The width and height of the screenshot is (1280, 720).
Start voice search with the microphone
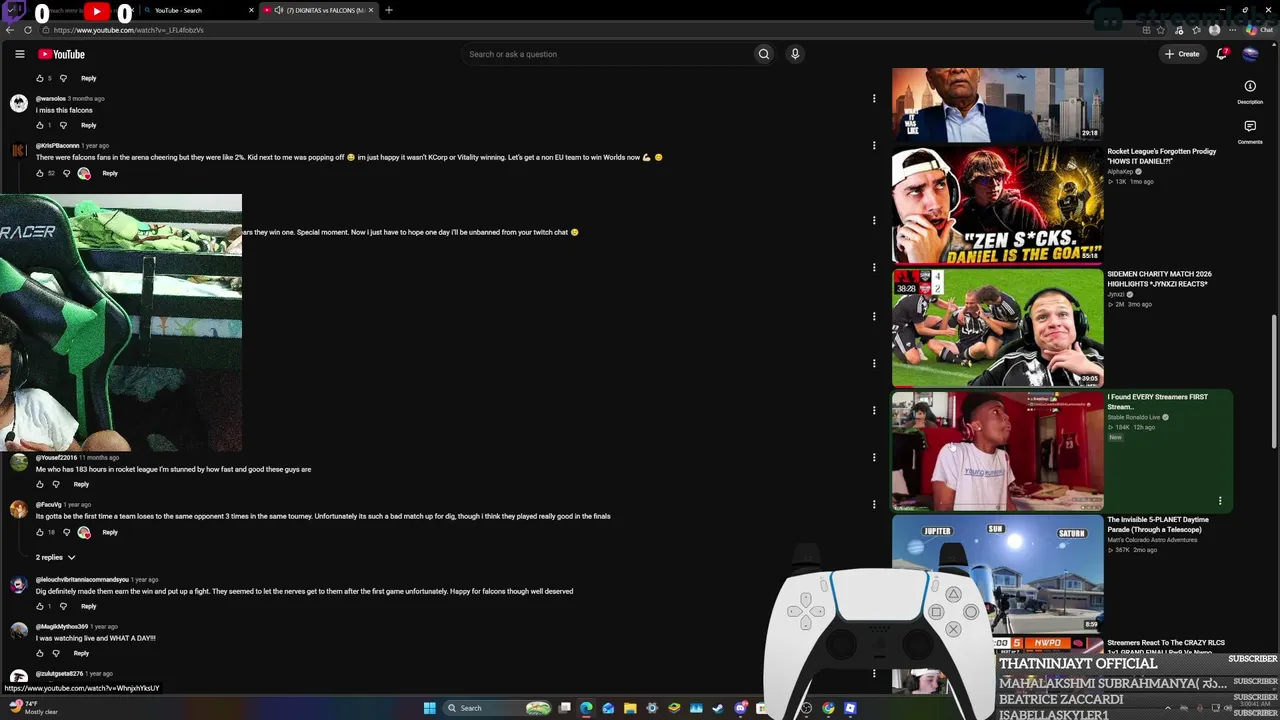795,54
